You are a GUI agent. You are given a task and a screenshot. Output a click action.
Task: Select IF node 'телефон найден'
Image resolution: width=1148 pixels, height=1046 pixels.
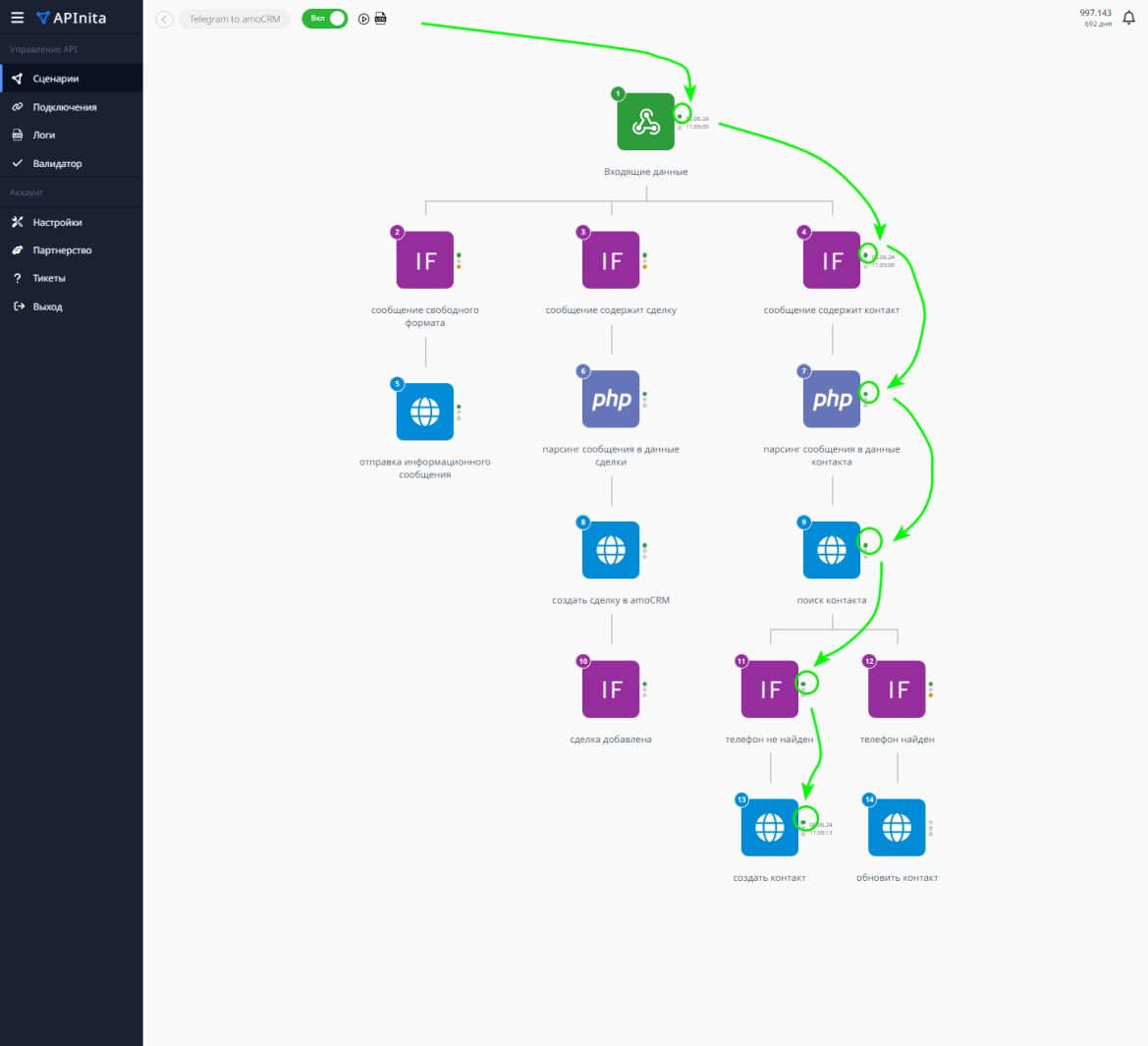pos(897,689)
